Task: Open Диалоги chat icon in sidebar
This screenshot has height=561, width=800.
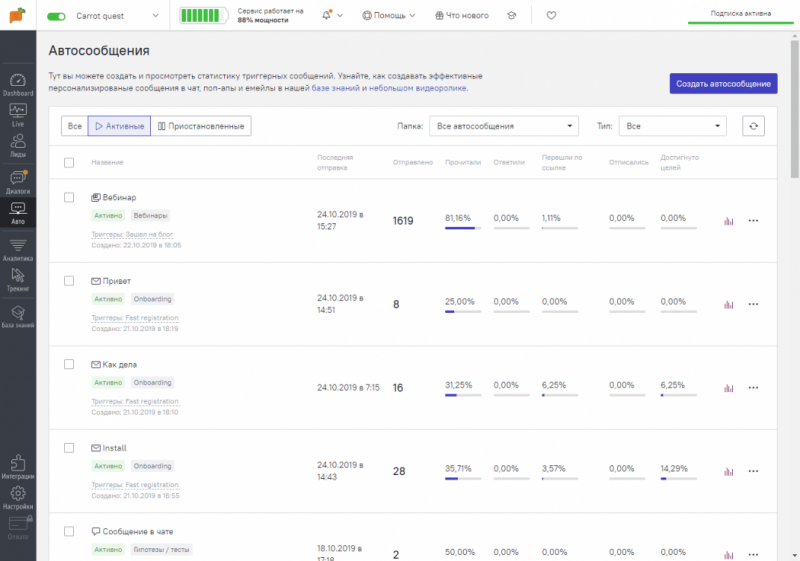Action: (17, 181)
